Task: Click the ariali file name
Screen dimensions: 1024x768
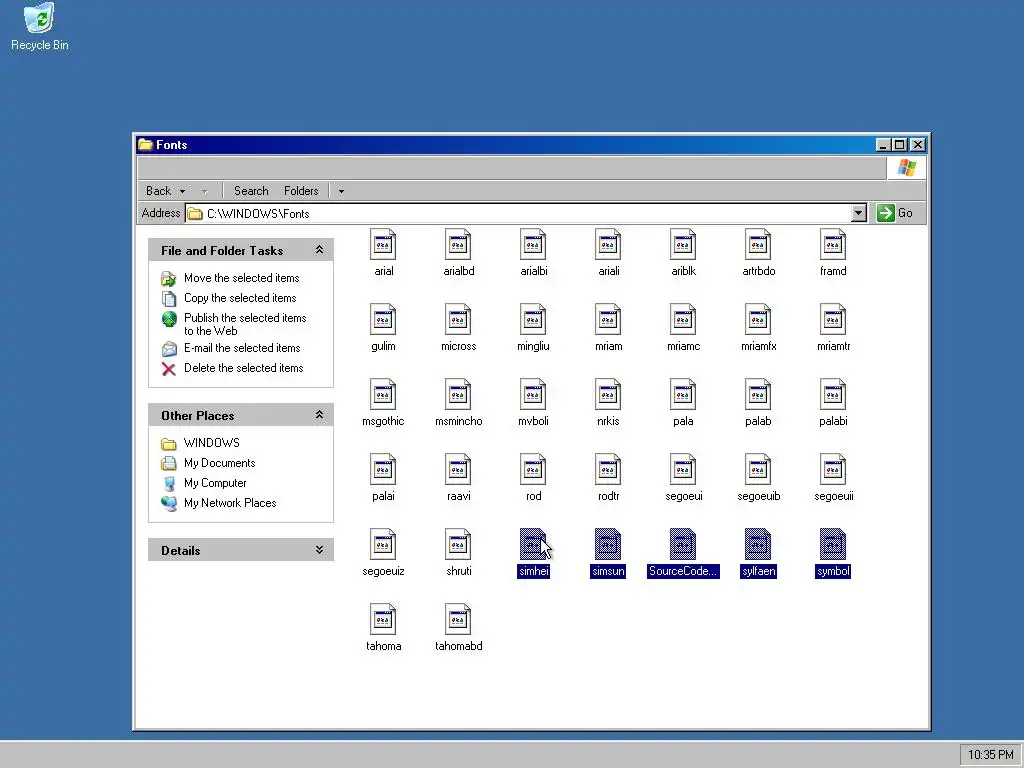Action: pos(608,271)
